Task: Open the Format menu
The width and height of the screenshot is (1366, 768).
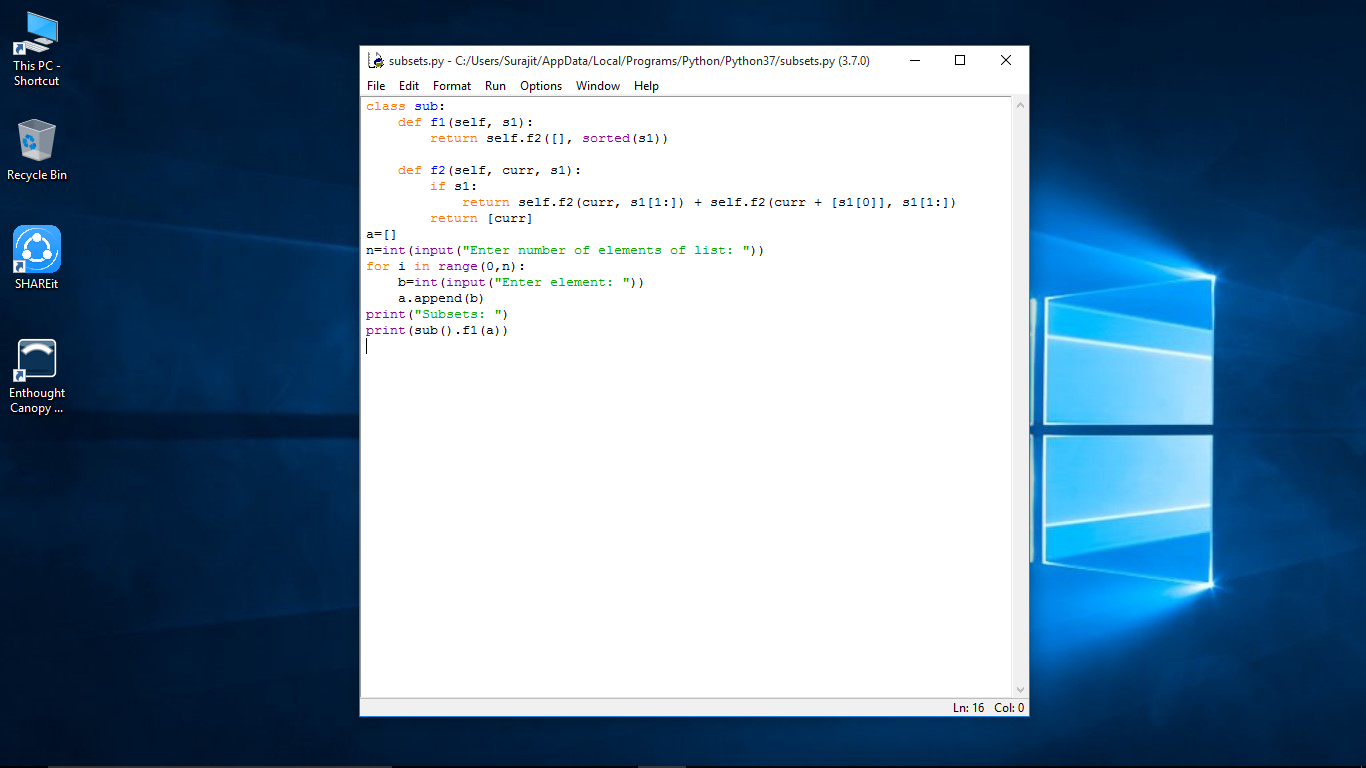Action: pyautogui.click(x=451, y=86)
